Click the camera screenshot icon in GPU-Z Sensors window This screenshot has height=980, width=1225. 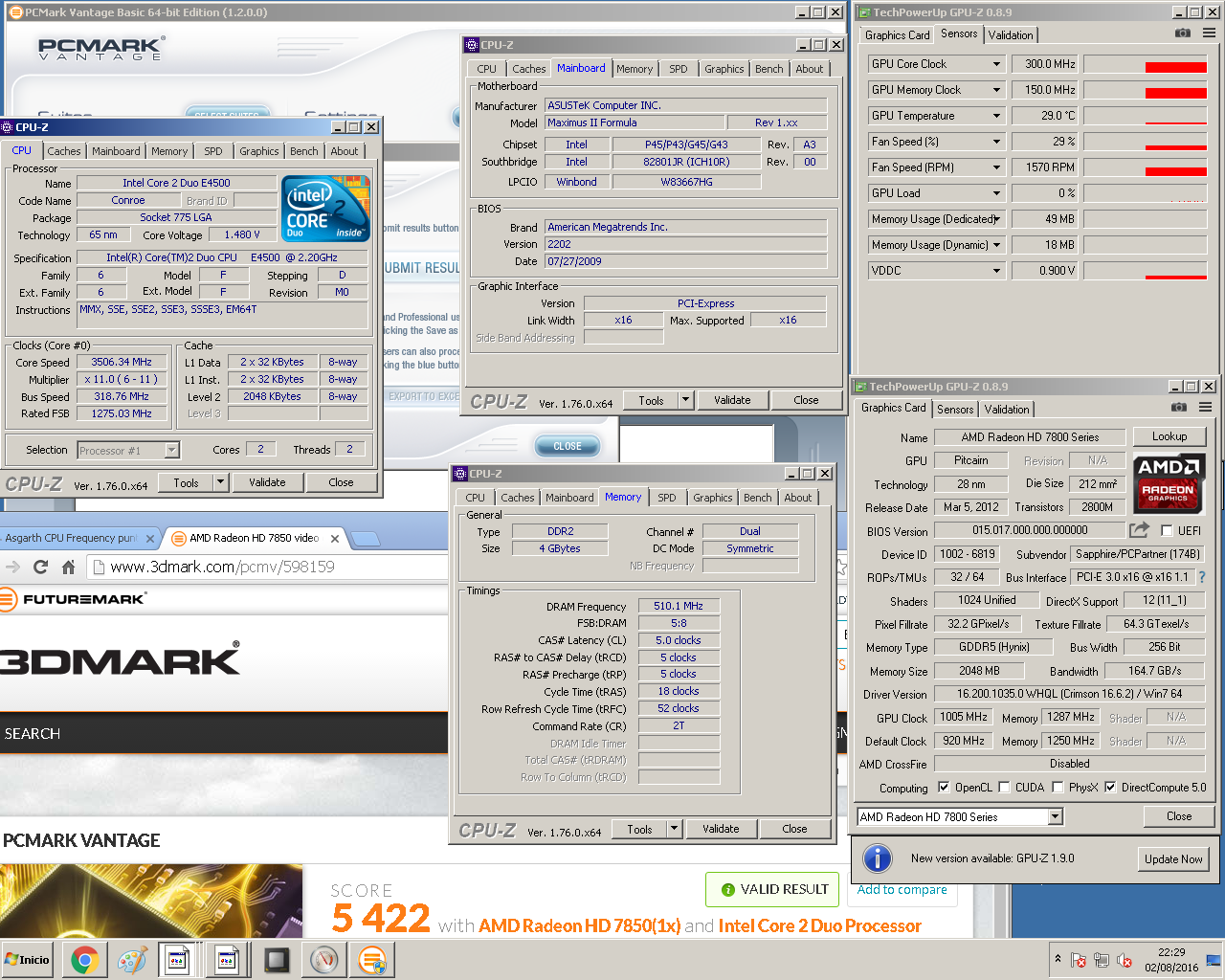point(1183,33)
